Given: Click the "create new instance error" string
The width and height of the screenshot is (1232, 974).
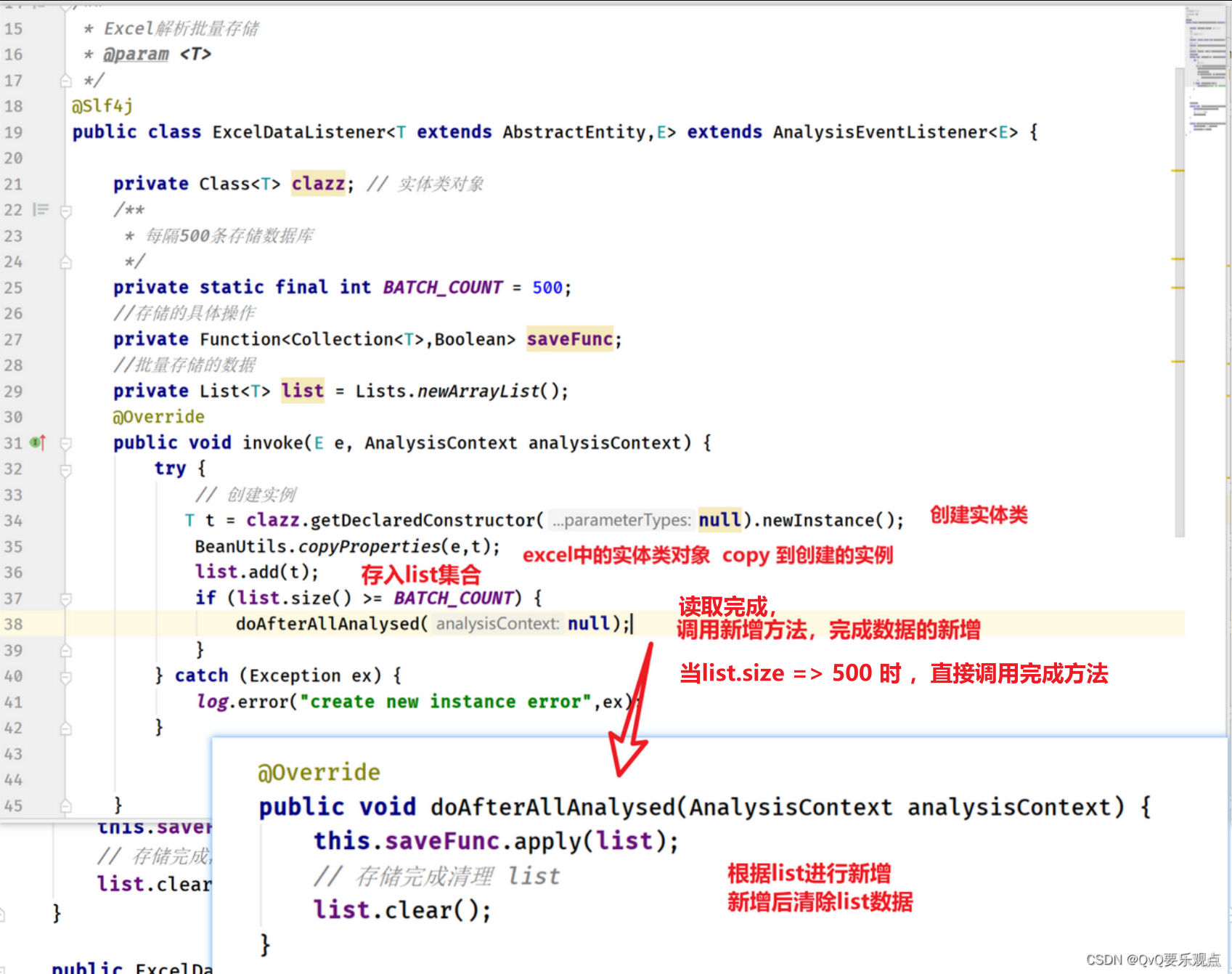Looking at the screenshot, I should 446,702.
